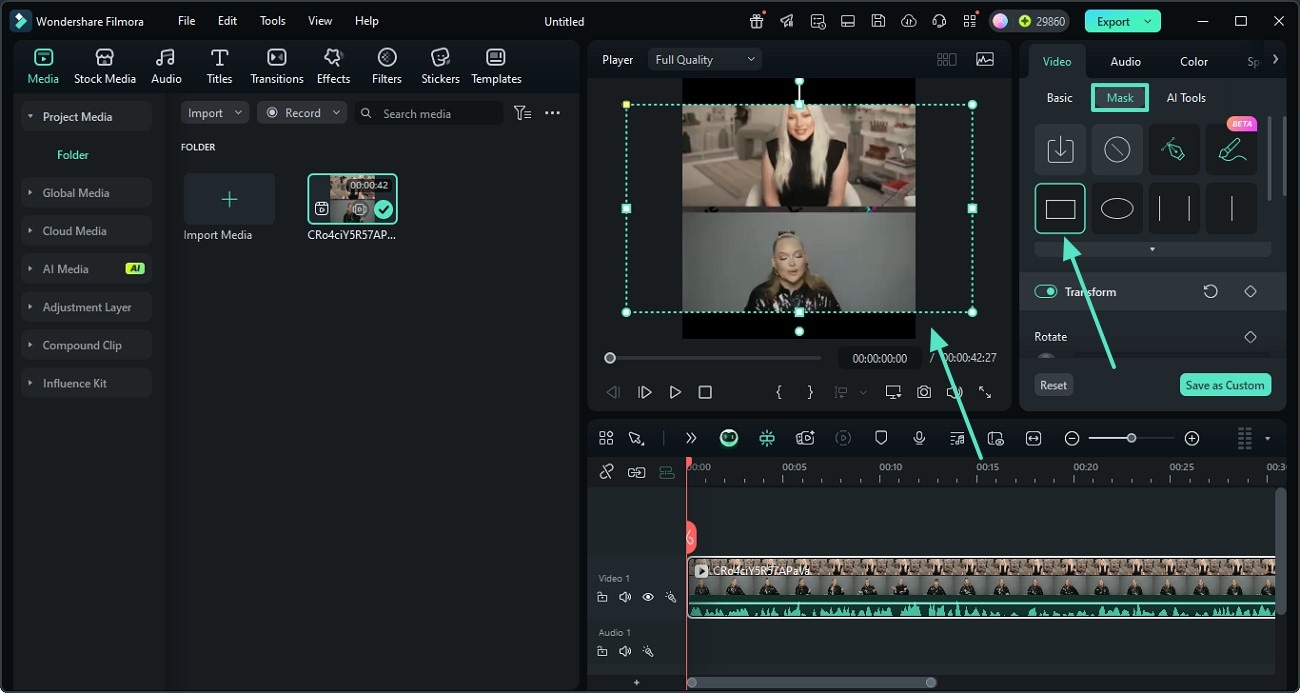This screenshot has width=1300, height=693.
Task: Open the Stickers tab
Action: coord(440,66)
